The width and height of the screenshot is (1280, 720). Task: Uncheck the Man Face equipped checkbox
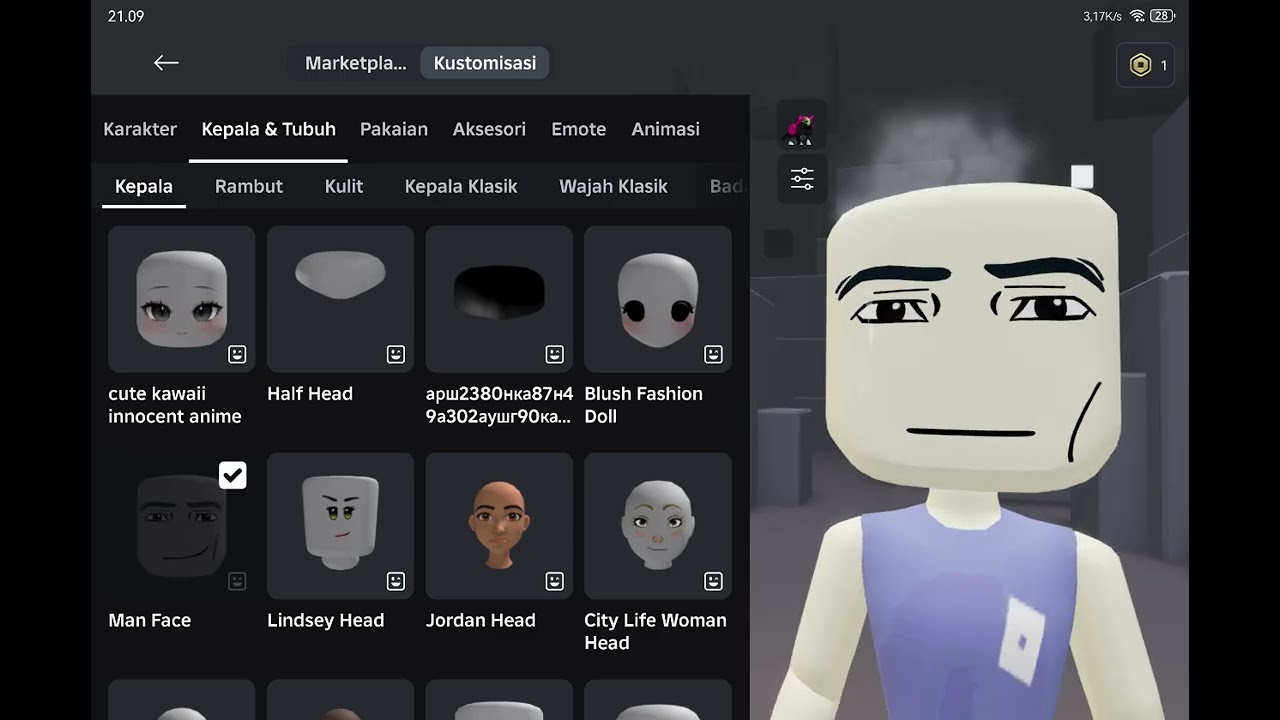click(233, 475)
